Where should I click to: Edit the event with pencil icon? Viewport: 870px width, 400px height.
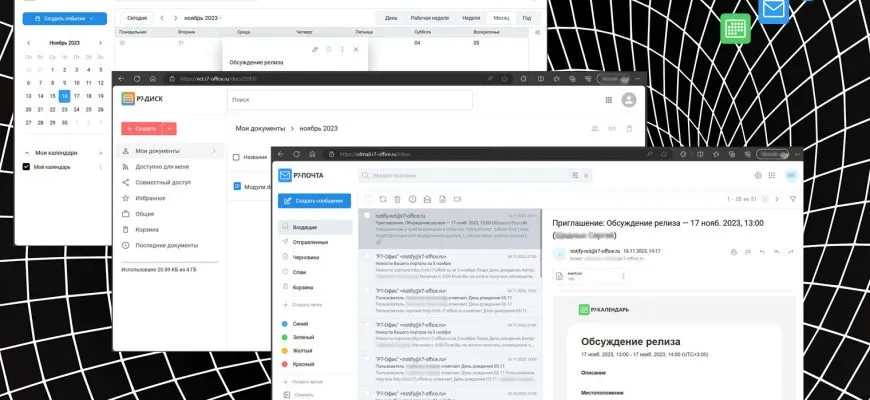(315, 49)
